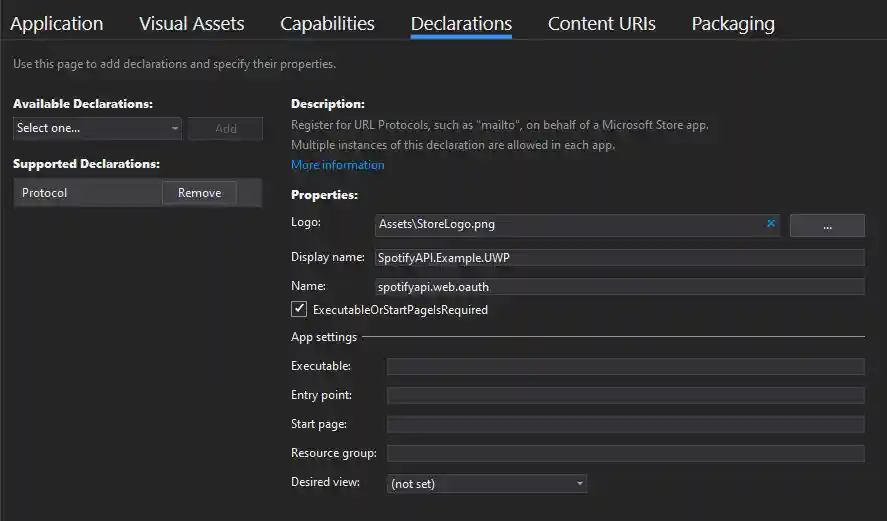Screen dimensions: 887x521
Task: Select the Declarations tab
Action: [x=461, y=23]
